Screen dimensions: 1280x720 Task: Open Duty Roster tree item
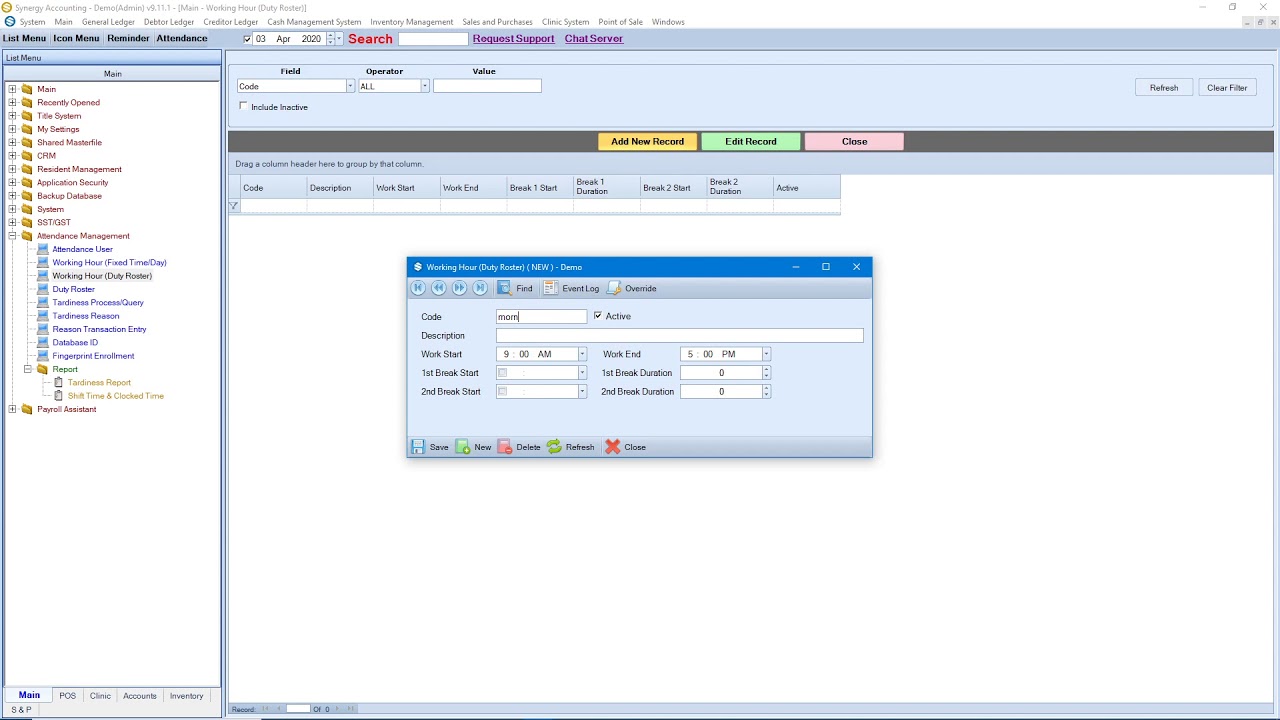(73, 289)
